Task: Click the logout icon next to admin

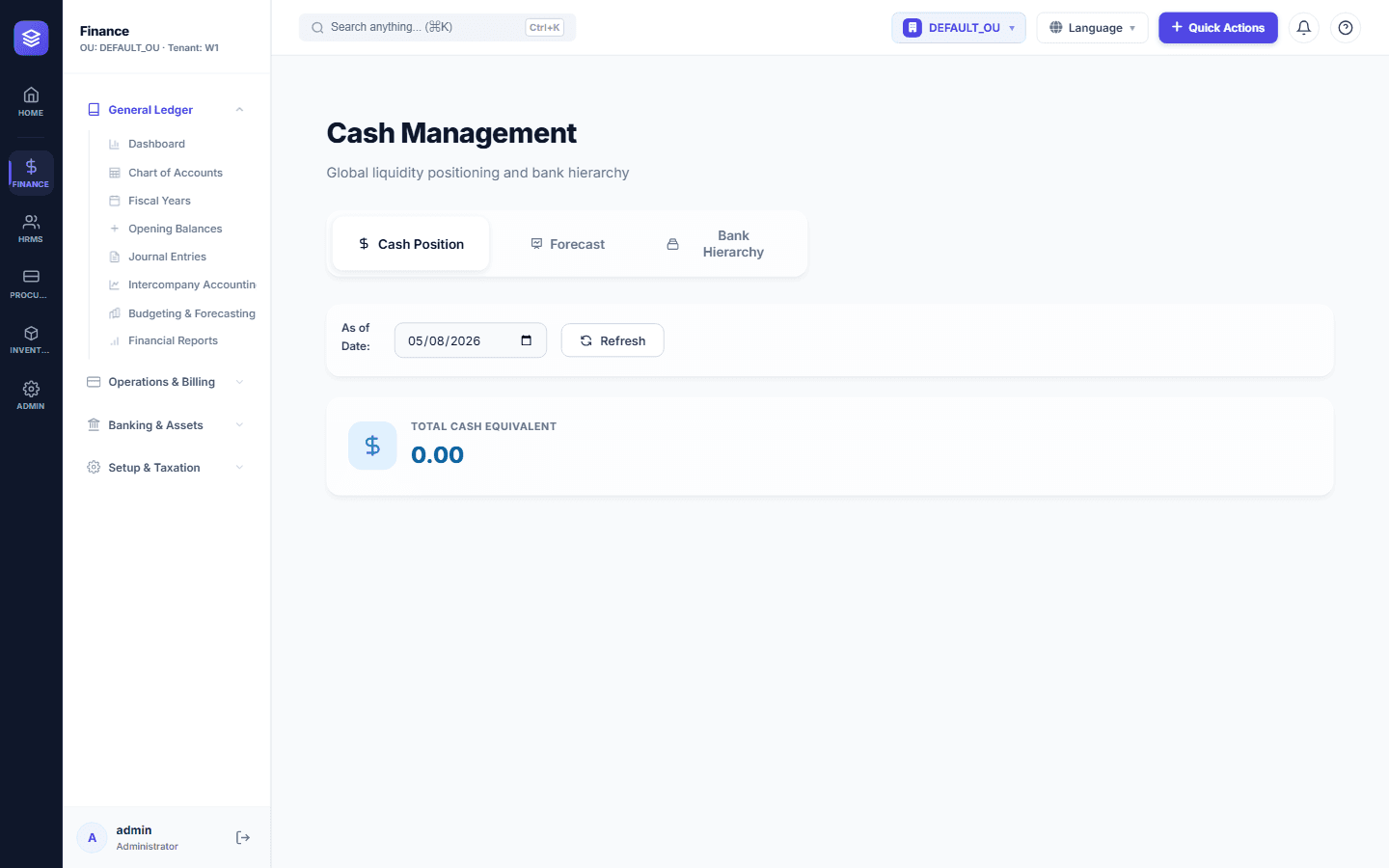Action: tap(243, 837)
